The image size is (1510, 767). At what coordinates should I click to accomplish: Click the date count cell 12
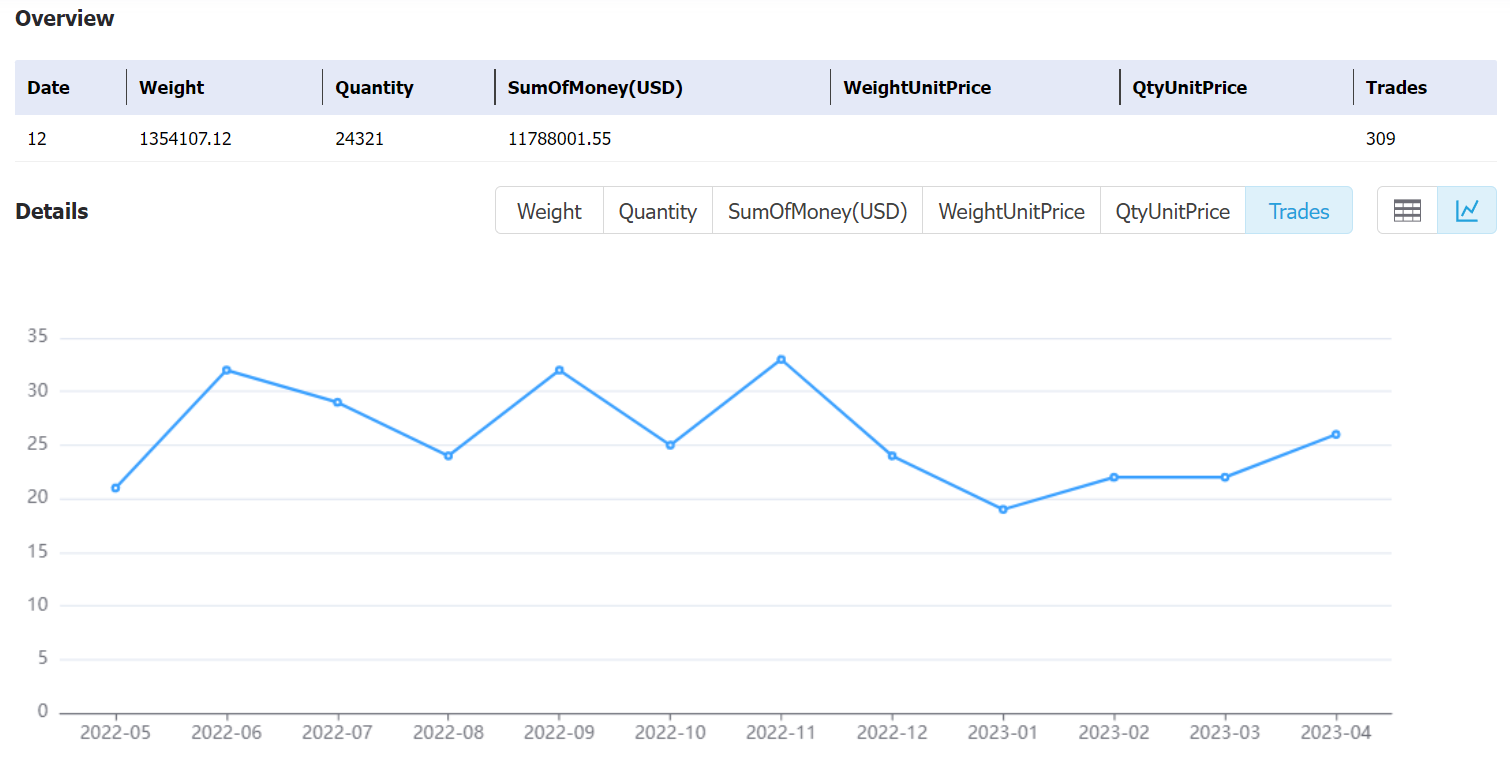[x=37, y=139]
